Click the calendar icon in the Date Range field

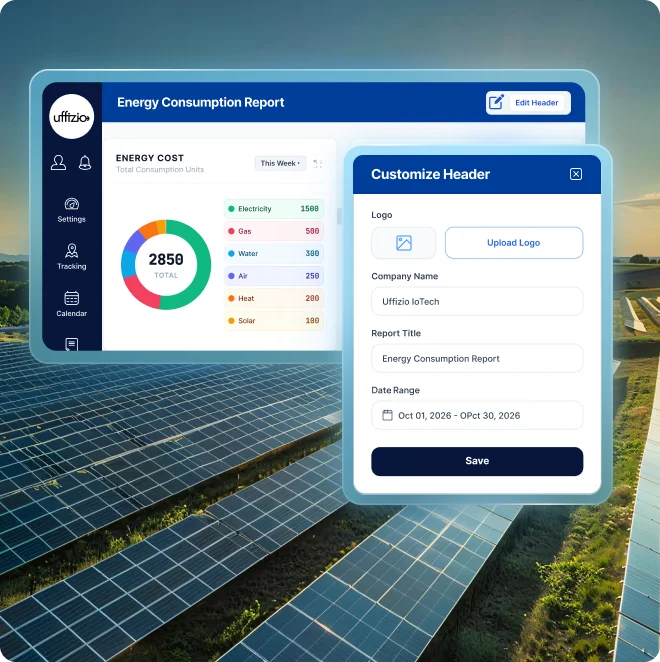[x=387, y=415]
